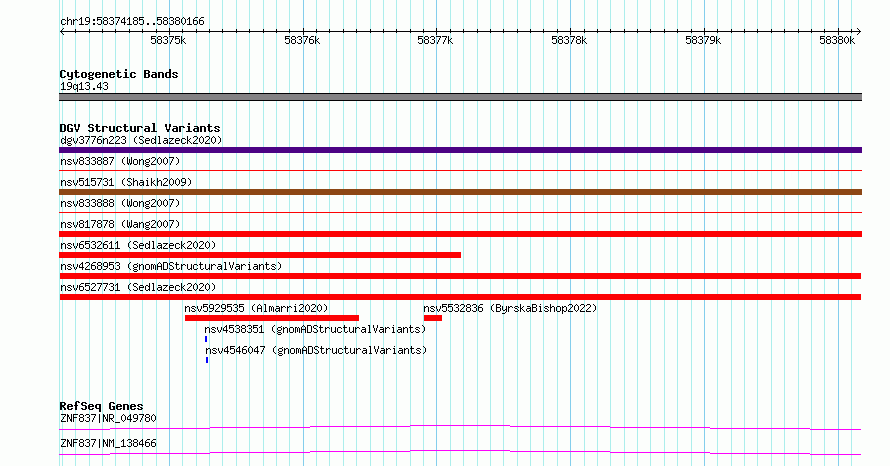
Task: Click the DGV Structural Variants track title
Action: coord(140,128)
